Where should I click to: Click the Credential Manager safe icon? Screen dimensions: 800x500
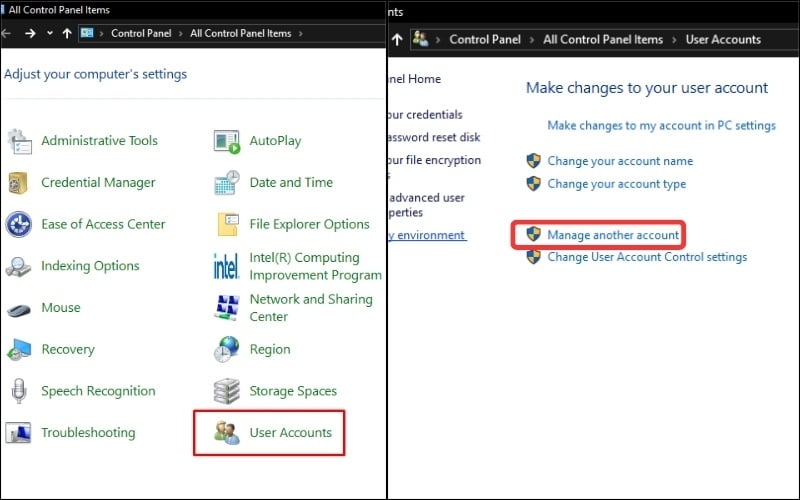(x=18, y=183)
